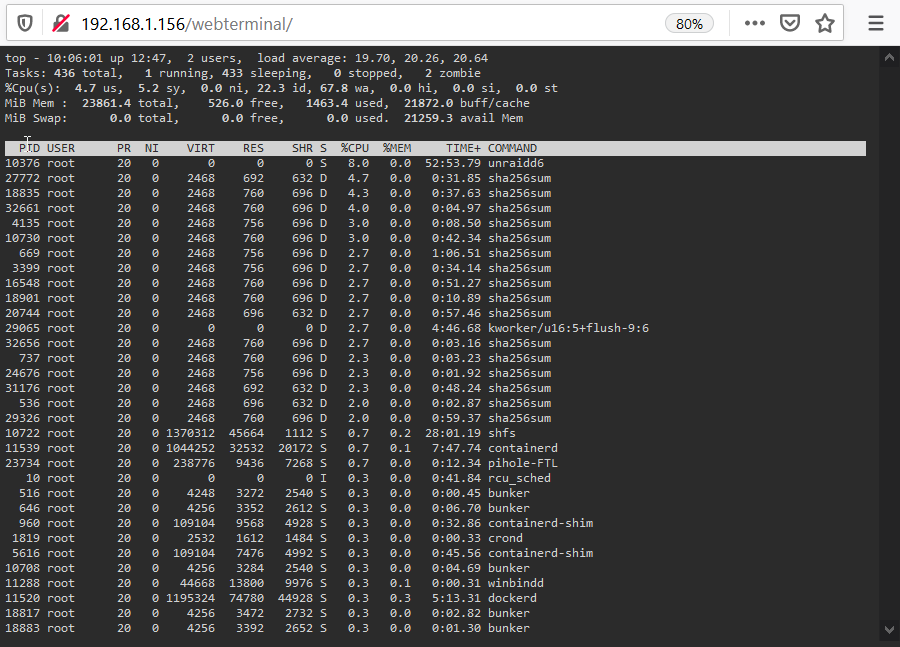Click the shfs process name
This screenshot has width=900, height=647.
click(x=502, y=433)
